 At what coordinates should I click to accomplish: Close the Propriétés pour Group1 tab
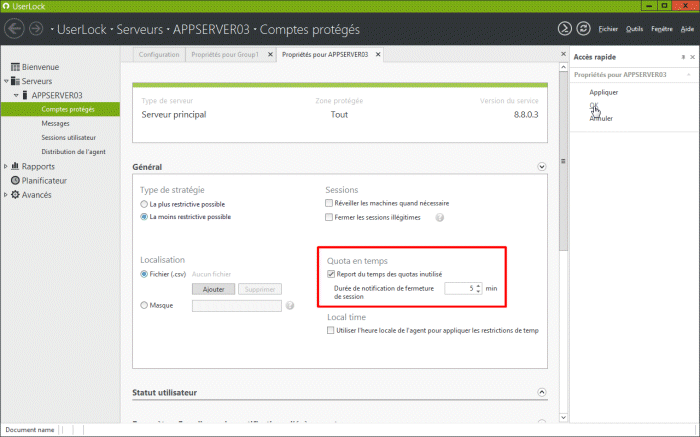270,54
